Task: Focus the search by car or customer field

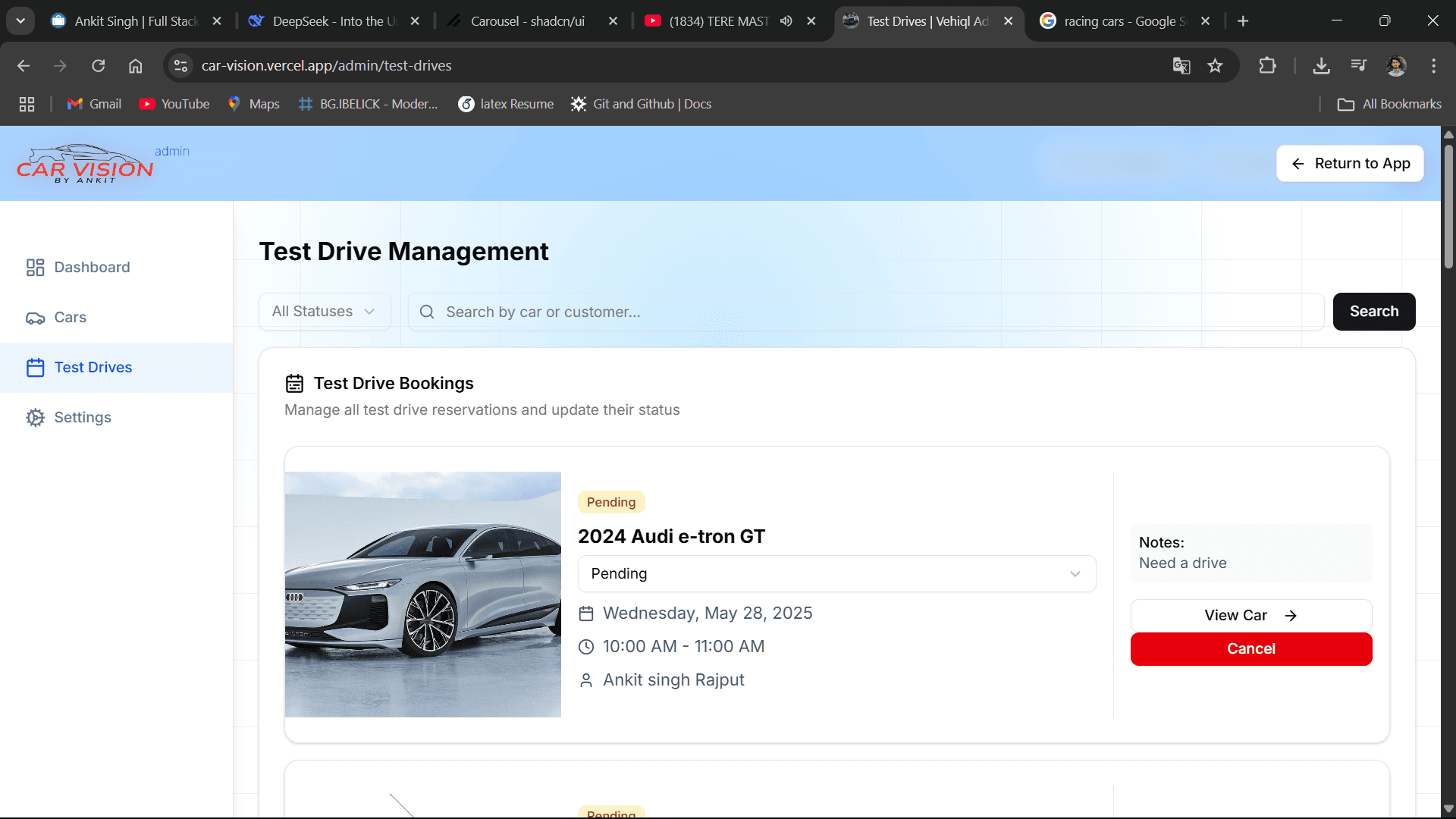Action: tap(866, 312)
